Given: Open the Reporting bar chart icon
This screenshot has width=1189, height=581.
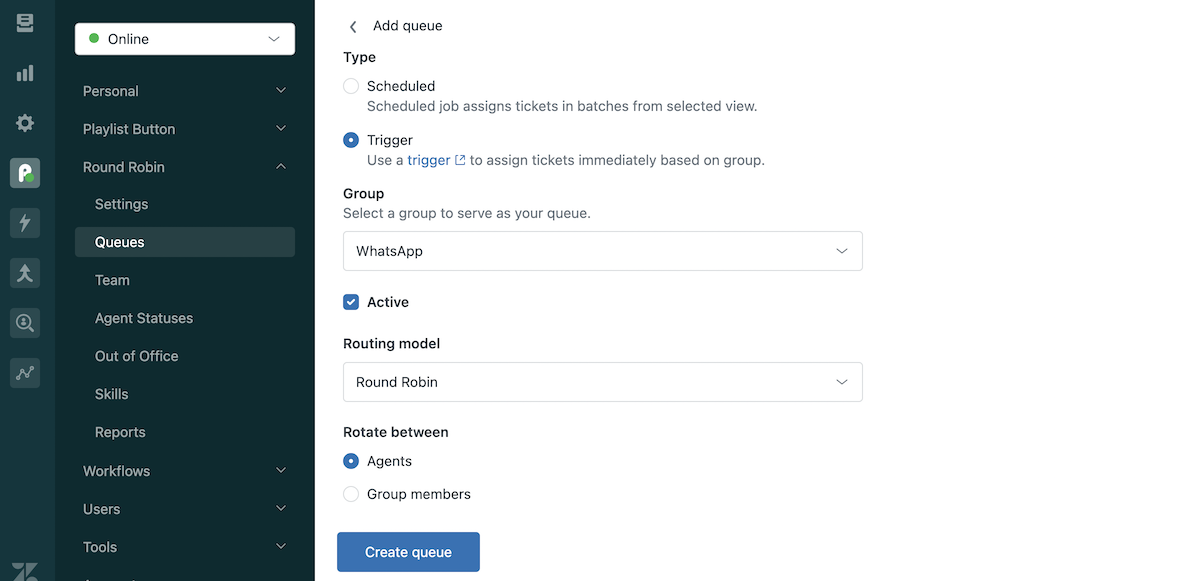Looking at the screenshot, I should click(x=24, y=73).
